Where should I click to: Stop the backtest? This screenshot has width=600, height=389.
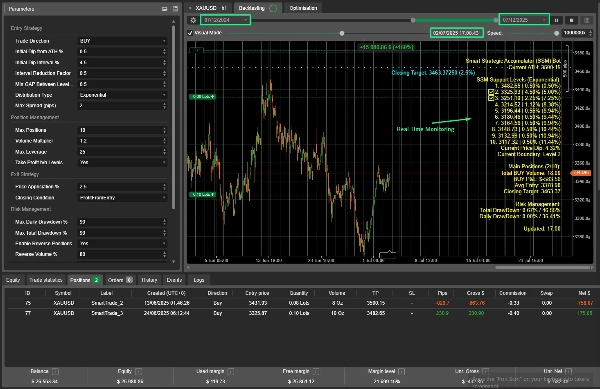pos(571,20)
